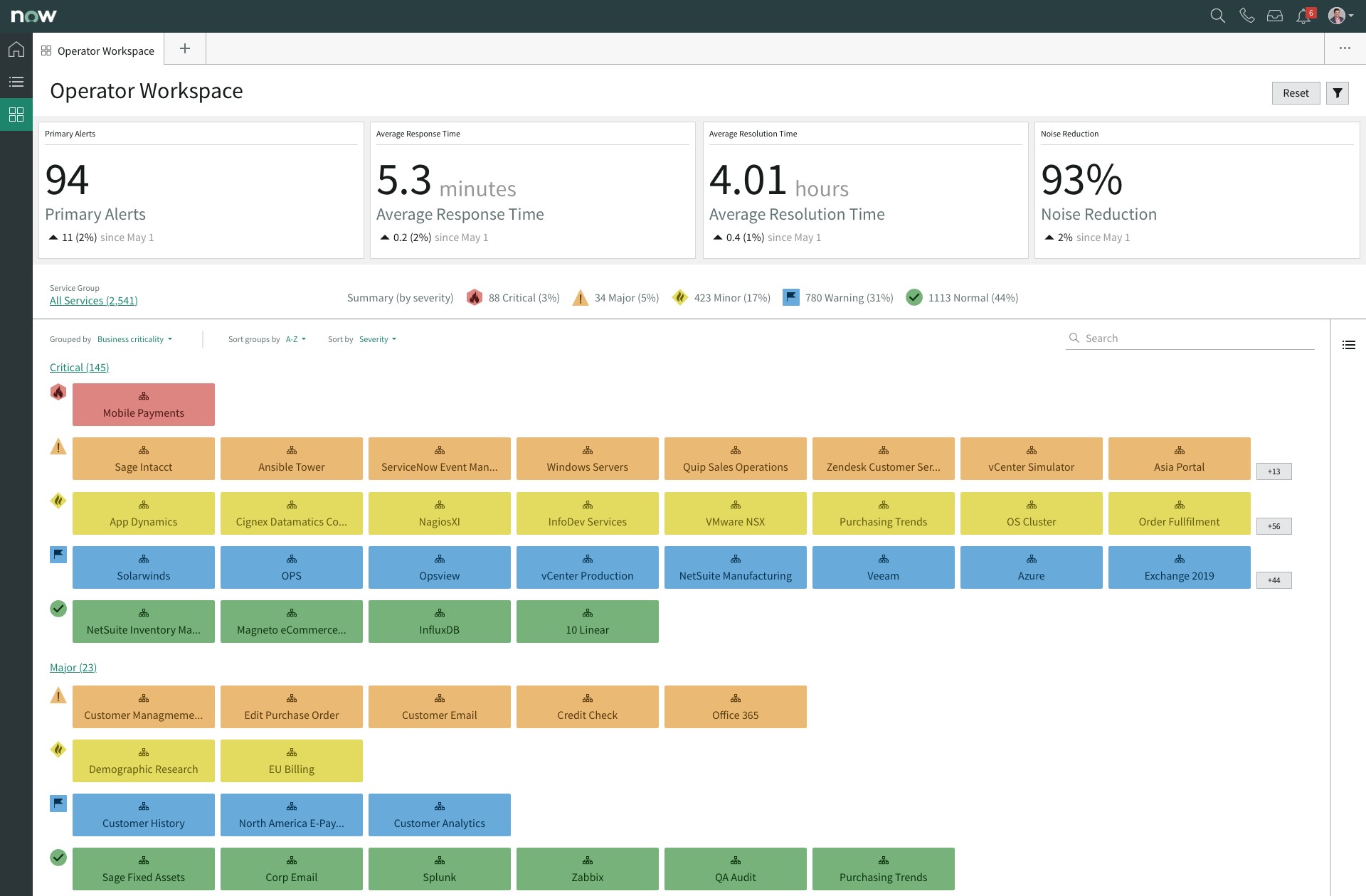The image size is (1366, 896).
Task: Open Major (23) group link
Action: tap(73, 667)
